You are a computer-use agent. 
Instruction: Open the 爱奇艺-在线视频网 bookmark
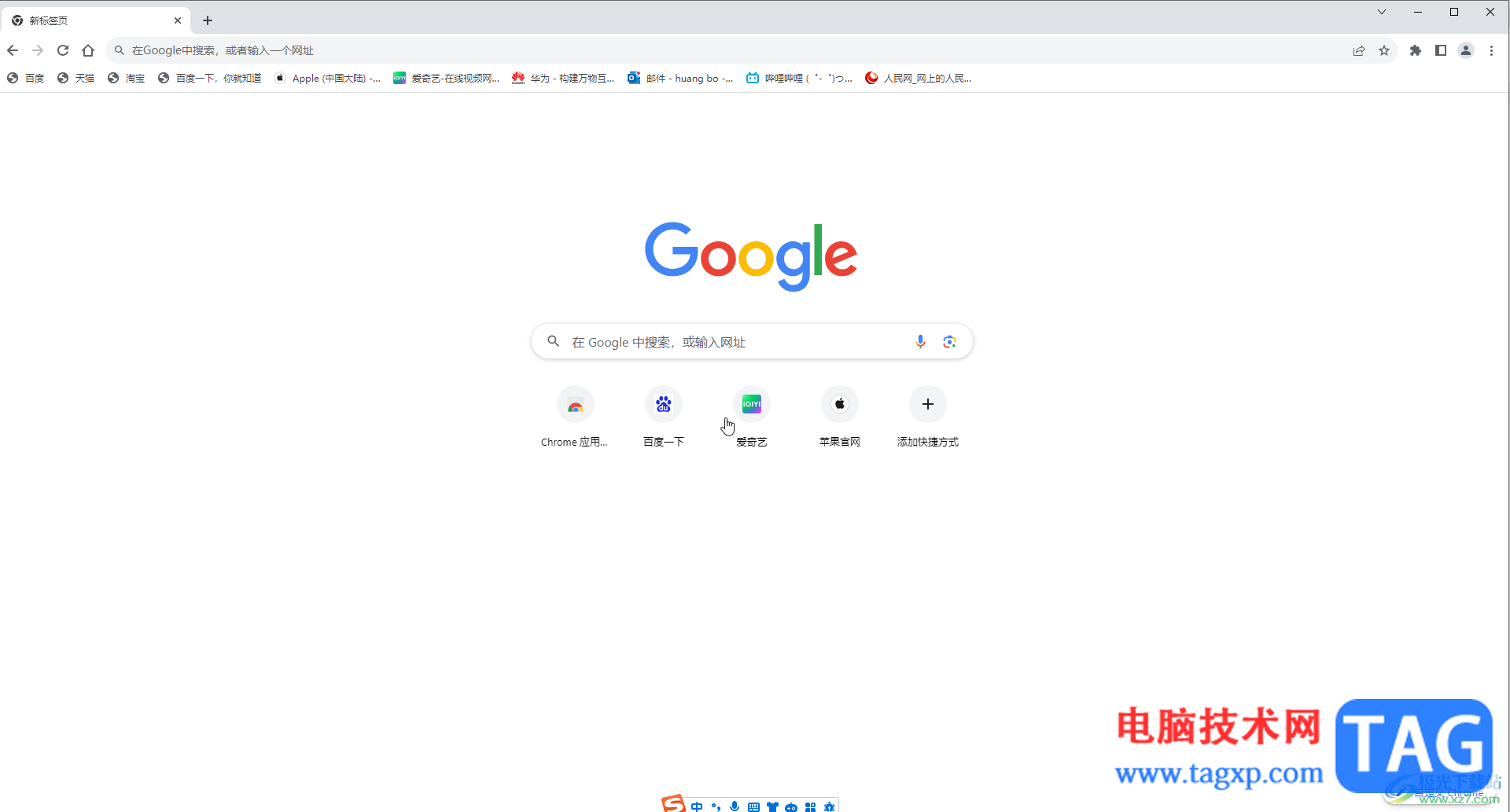446,78
